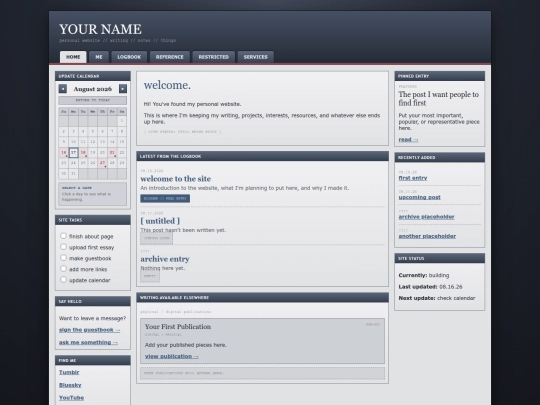This screenshot has width=540, height=405.
Task: Tick the 'make guestbook' checkbox
Action: point(63,258)
